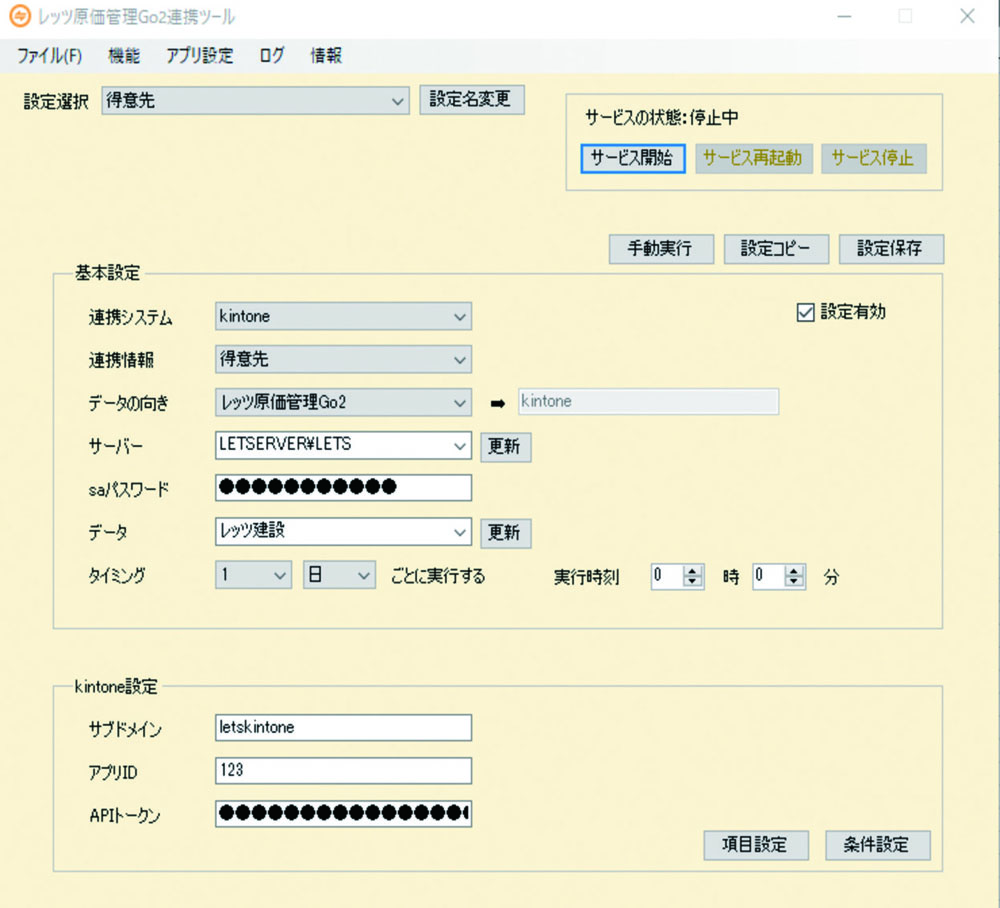Viewport: 1000px width, 908px height.
Task: Click the read-only kintone destination field
Action: point(648,402)
